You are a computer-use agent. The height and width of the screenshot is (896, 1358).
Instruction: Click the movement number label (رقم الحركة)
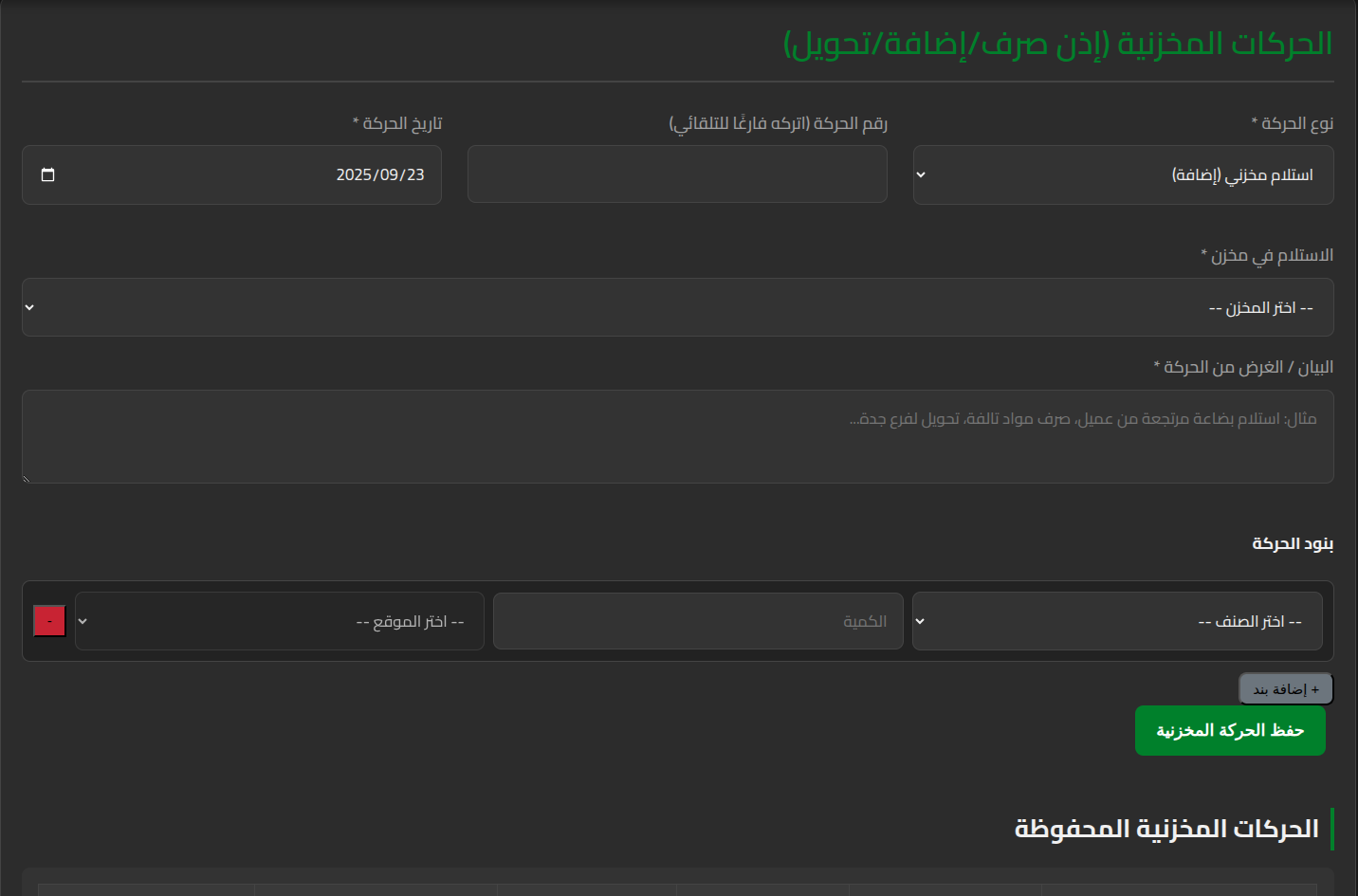tap(778, 123)
